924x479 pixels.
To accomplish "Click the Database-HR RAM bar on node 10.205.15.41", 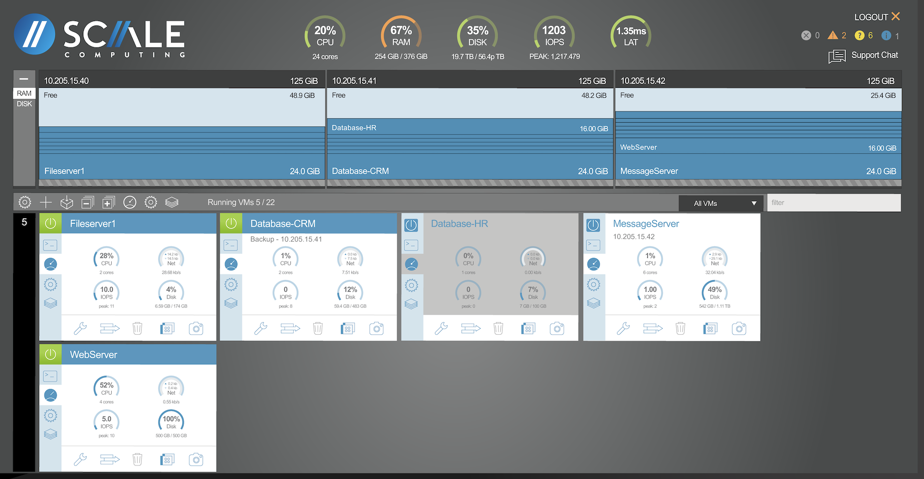I will point(469,128).
